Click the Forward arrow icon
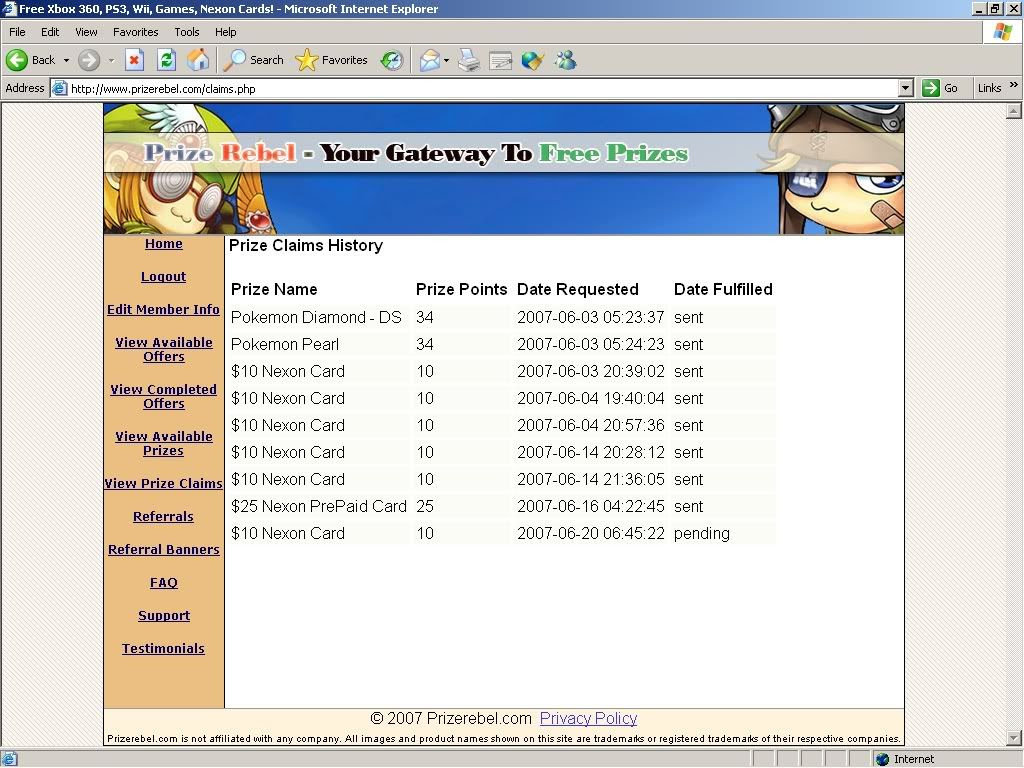1024x768 pixels. [x=89, y=60]
